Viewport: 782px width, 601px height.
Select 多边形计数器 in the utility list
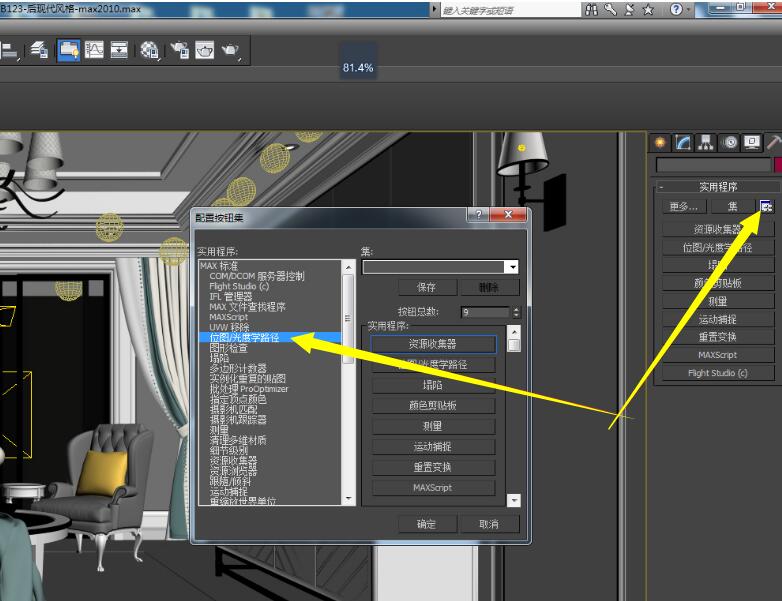click(x=238, y=369)
